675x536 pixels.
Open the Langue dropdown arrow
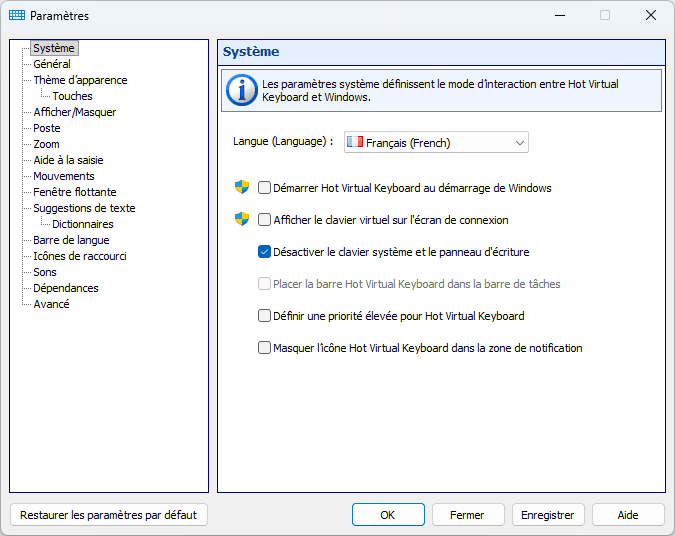(520, 143)
